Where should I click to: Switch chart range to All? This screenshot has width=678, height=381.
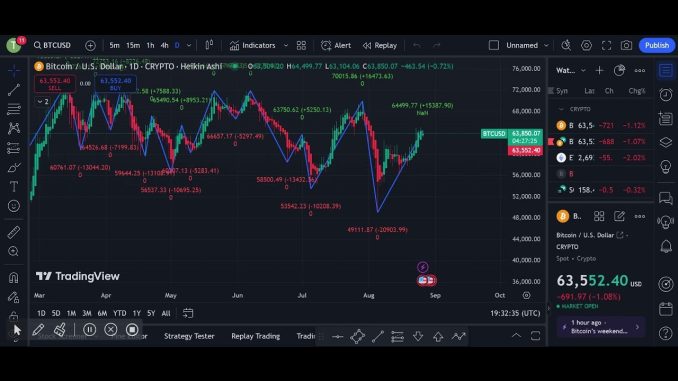point(166,313)
